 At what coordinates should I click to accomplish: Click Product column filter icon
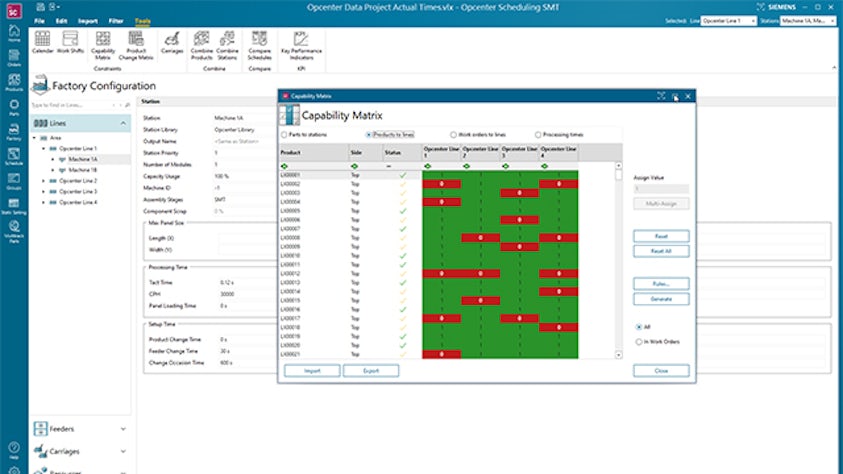284,166
